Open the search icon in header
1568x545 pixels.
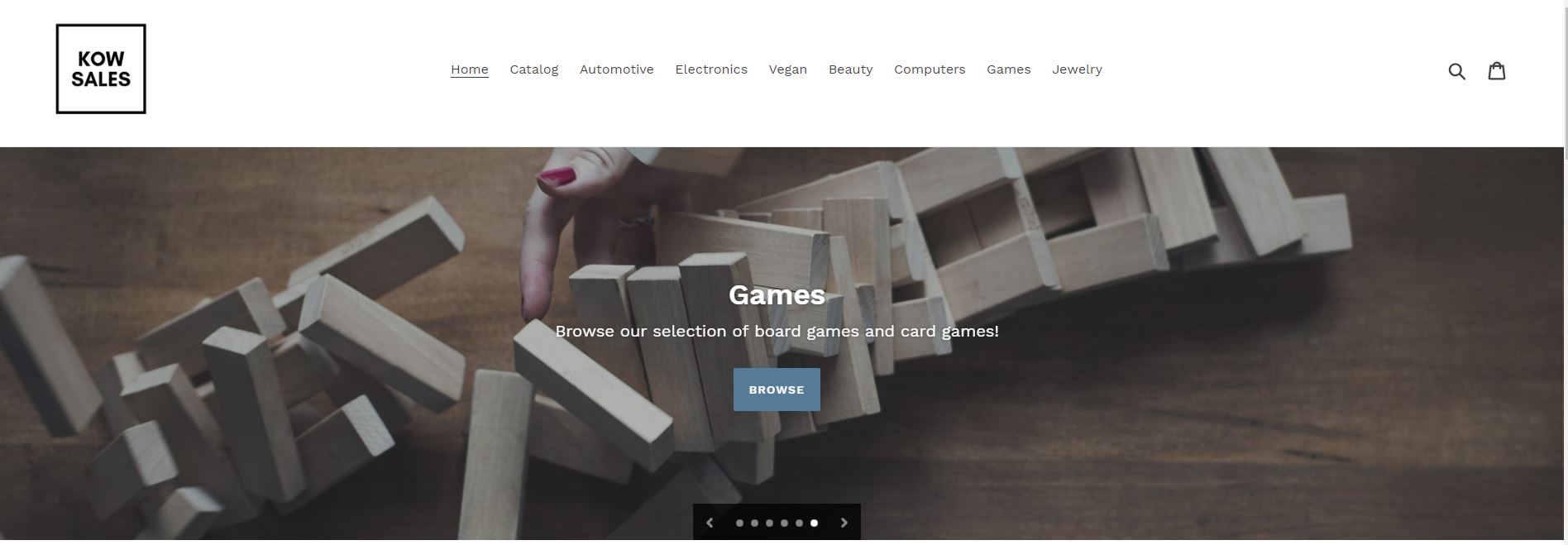pyautogui.click(x=1456, y=71)
